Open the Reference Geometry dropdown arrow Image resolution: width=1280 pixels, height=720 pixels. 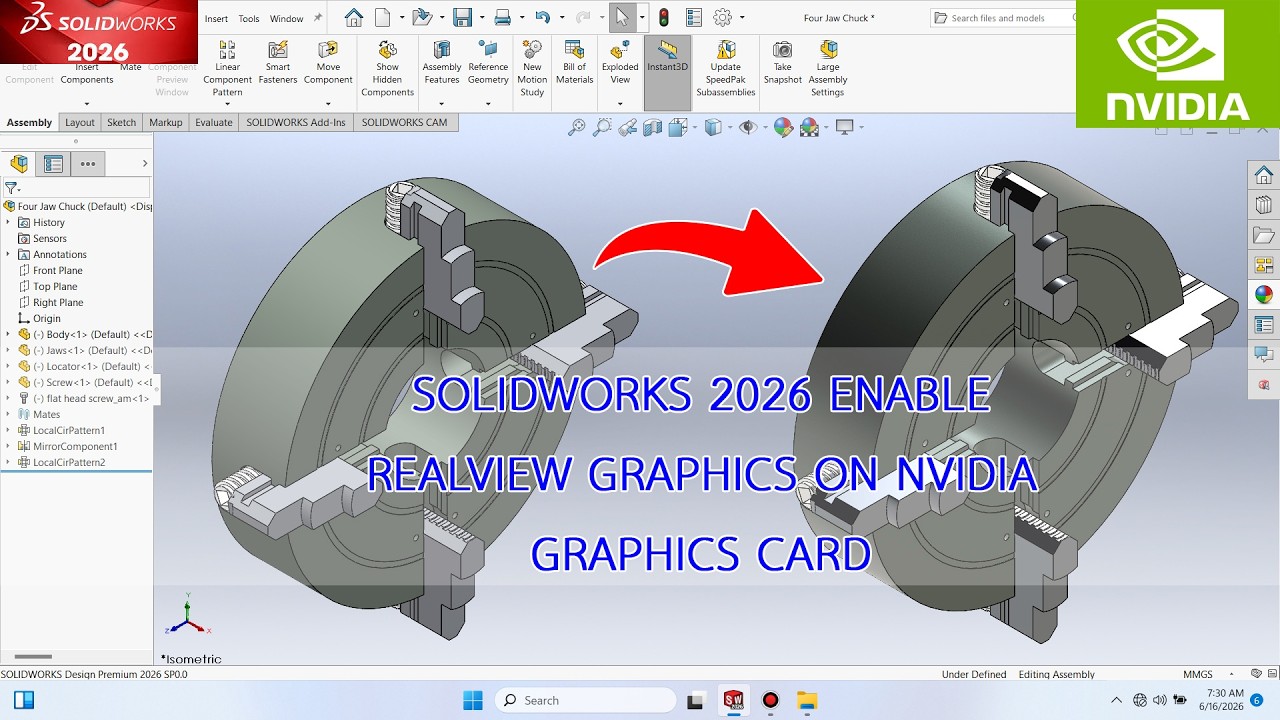[488, 104]
